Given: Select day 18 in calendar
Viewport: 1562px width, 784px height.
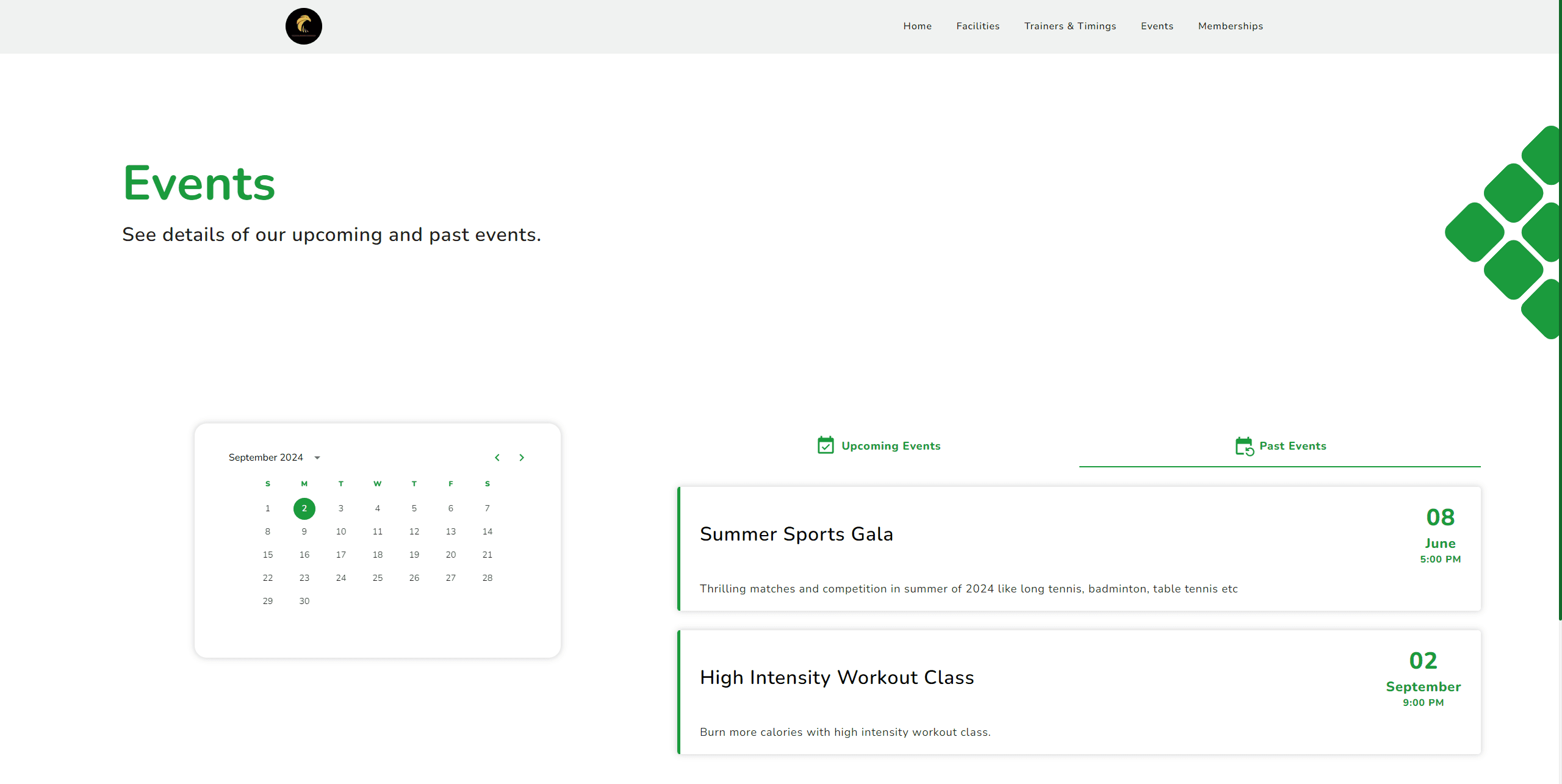Looking at the screenshot, I should pos(378,555).
